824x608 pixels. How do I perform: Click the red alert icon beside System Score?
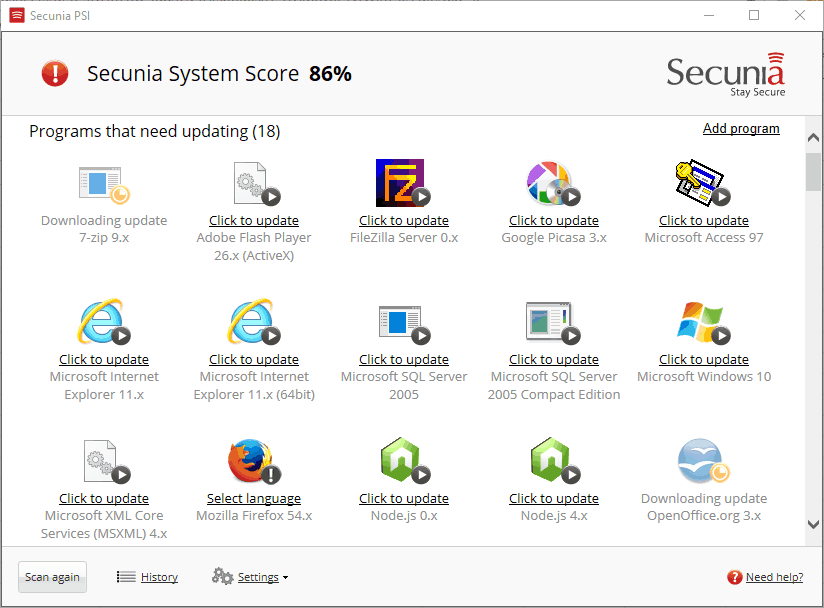(x=55, y=73)
